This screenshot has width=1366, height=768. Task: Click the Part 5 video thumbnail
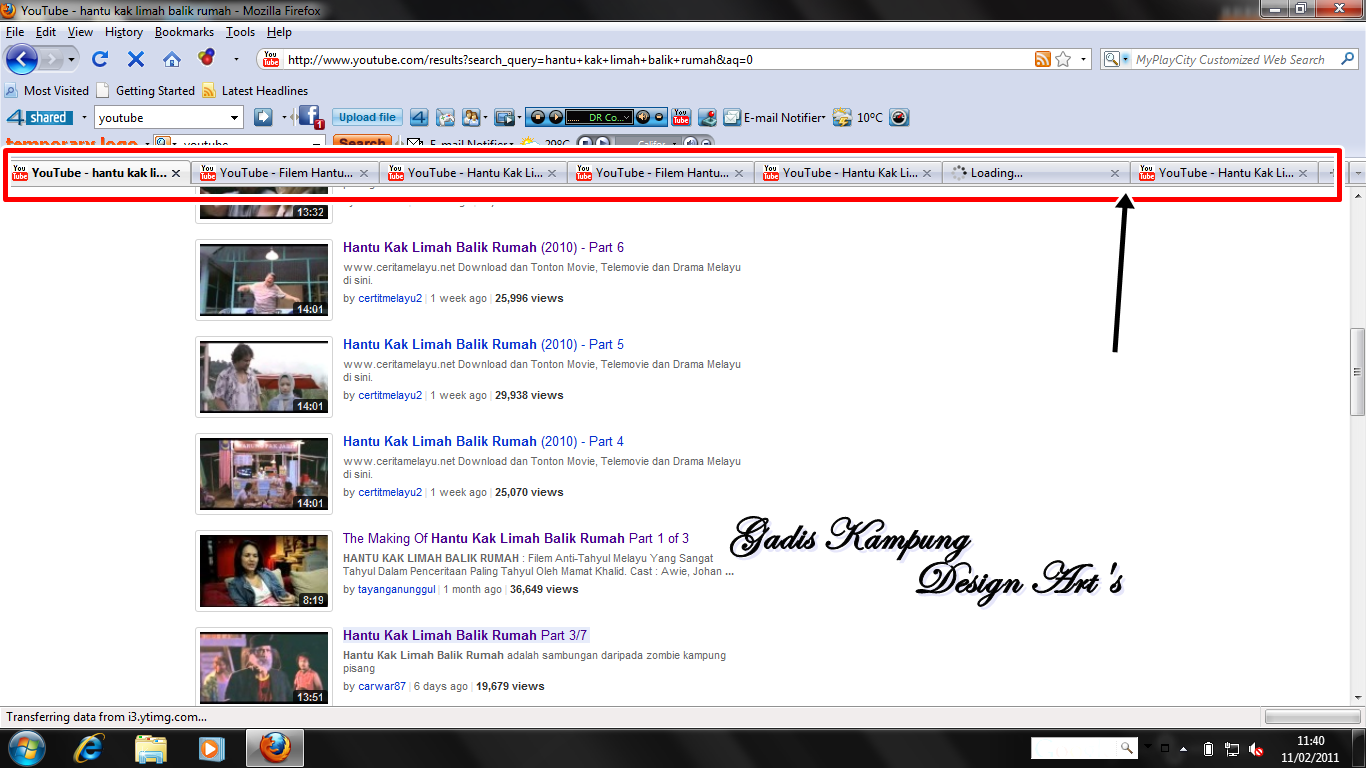264,377
